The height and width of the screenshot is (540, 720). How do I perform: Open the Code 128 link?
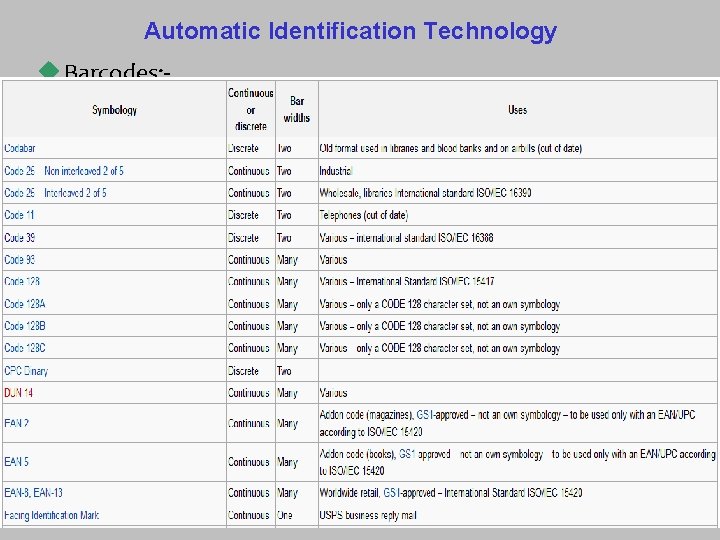[22, 281]
